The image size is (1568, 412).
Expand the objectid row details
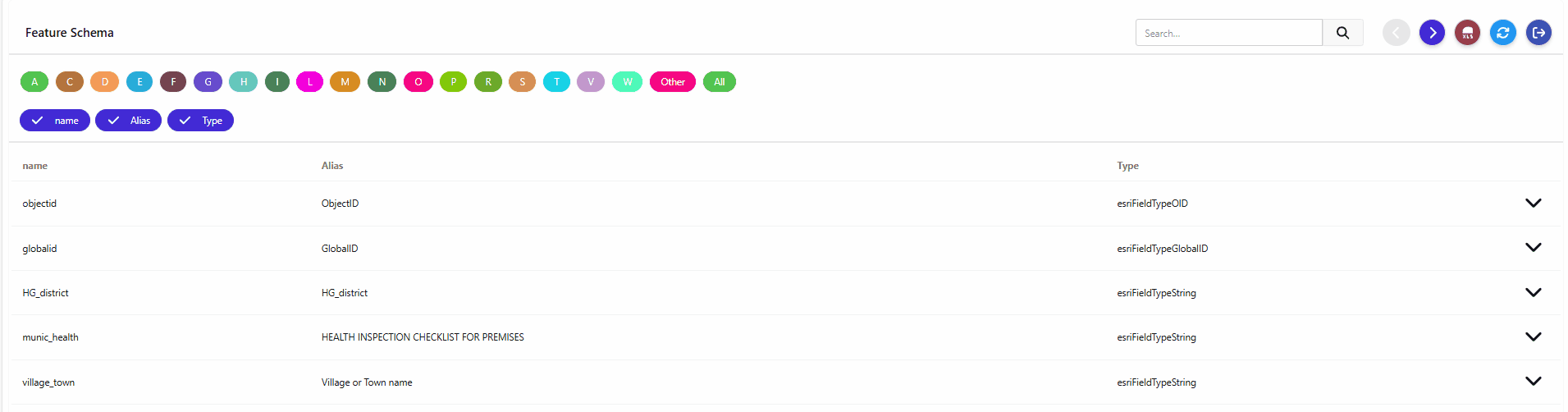1533,203
